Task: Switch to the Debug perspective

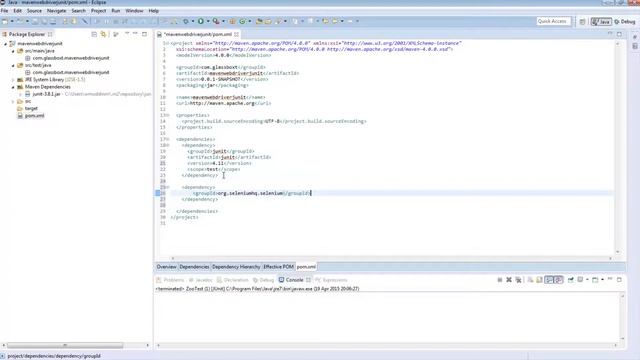Action: click(625, 22)
